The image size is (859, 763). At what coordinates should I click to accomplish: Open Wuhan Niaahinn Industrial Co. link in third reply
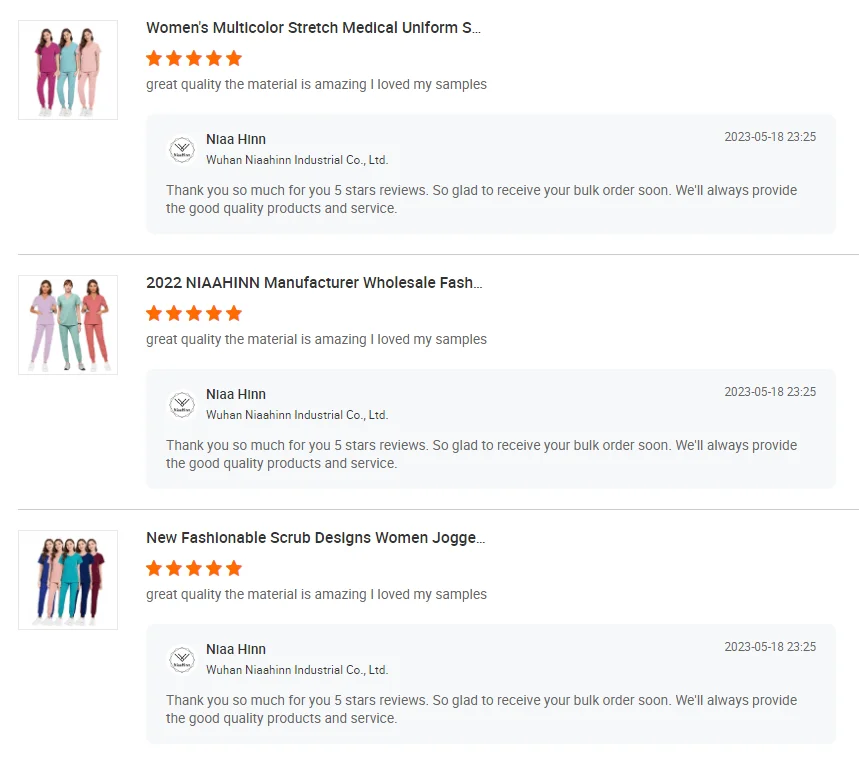click(x=297, y=670)
